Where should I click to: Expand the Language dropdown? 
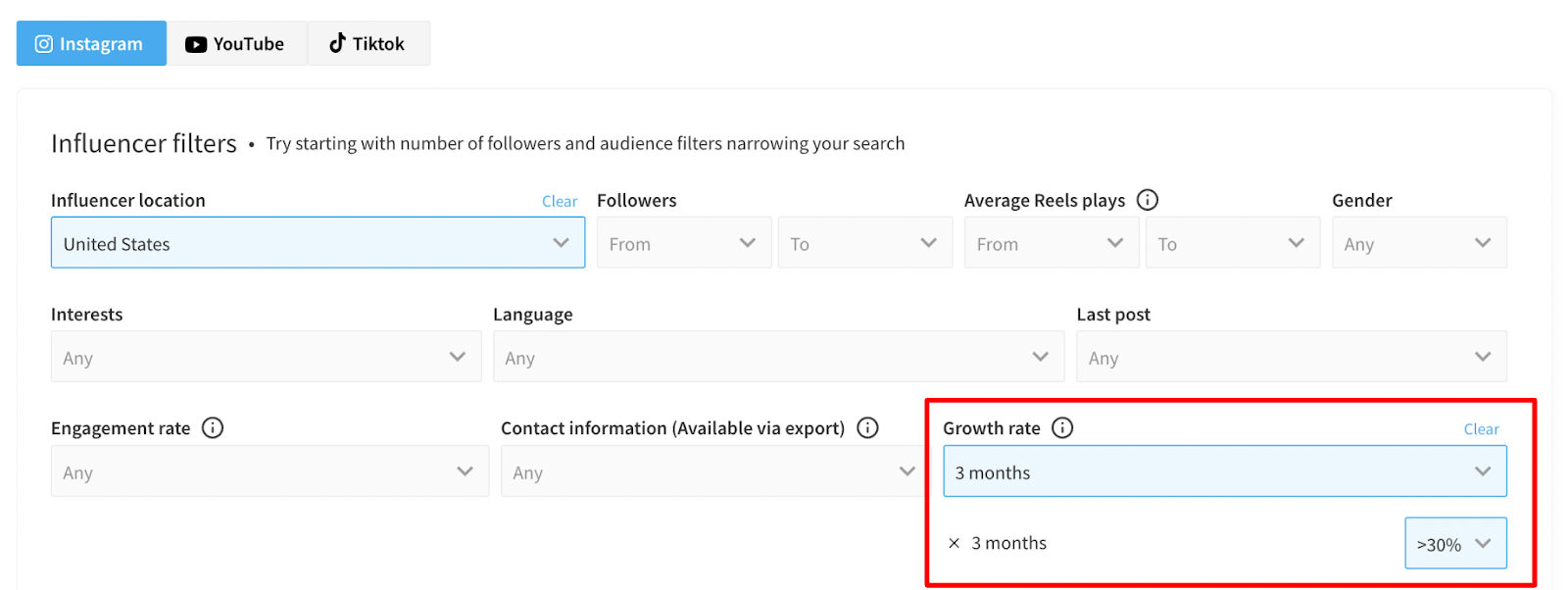coord(778,357)
